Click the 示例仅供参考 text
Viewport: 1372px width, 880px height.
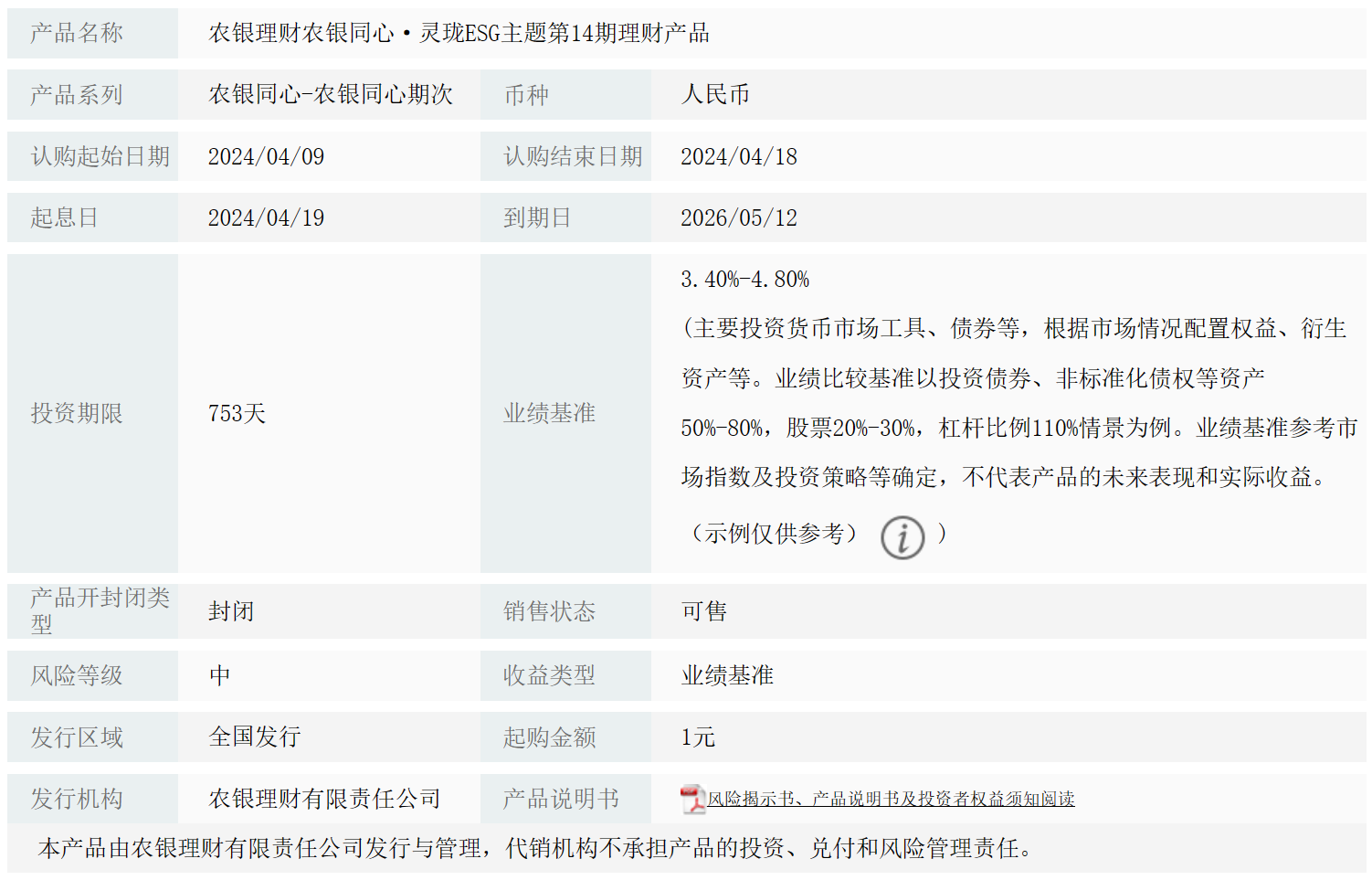click(x=775, y=534)
